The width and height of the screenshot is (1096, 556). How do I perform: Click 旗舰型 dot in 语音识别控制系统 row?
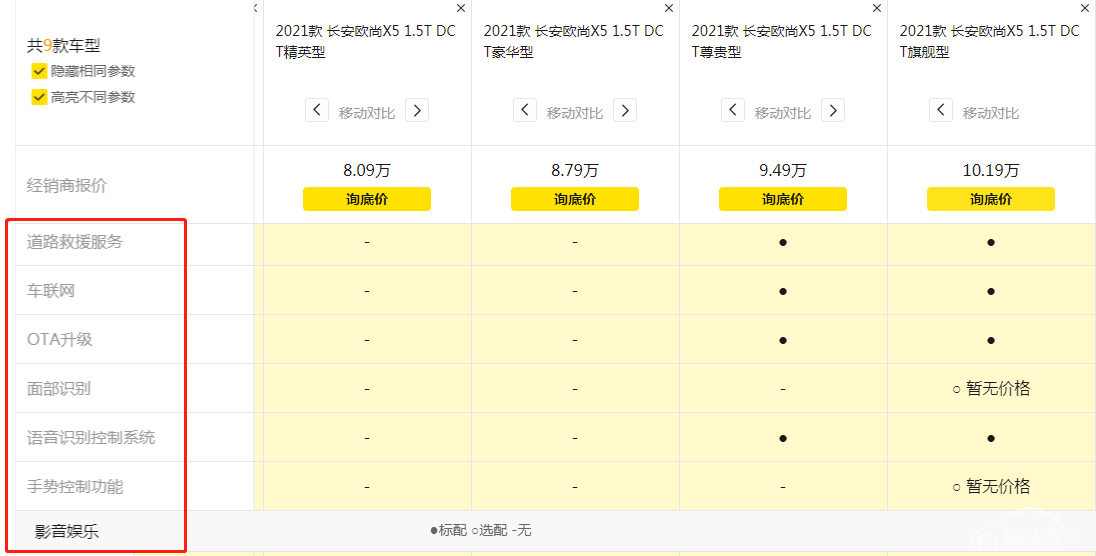tap(990, 439)
